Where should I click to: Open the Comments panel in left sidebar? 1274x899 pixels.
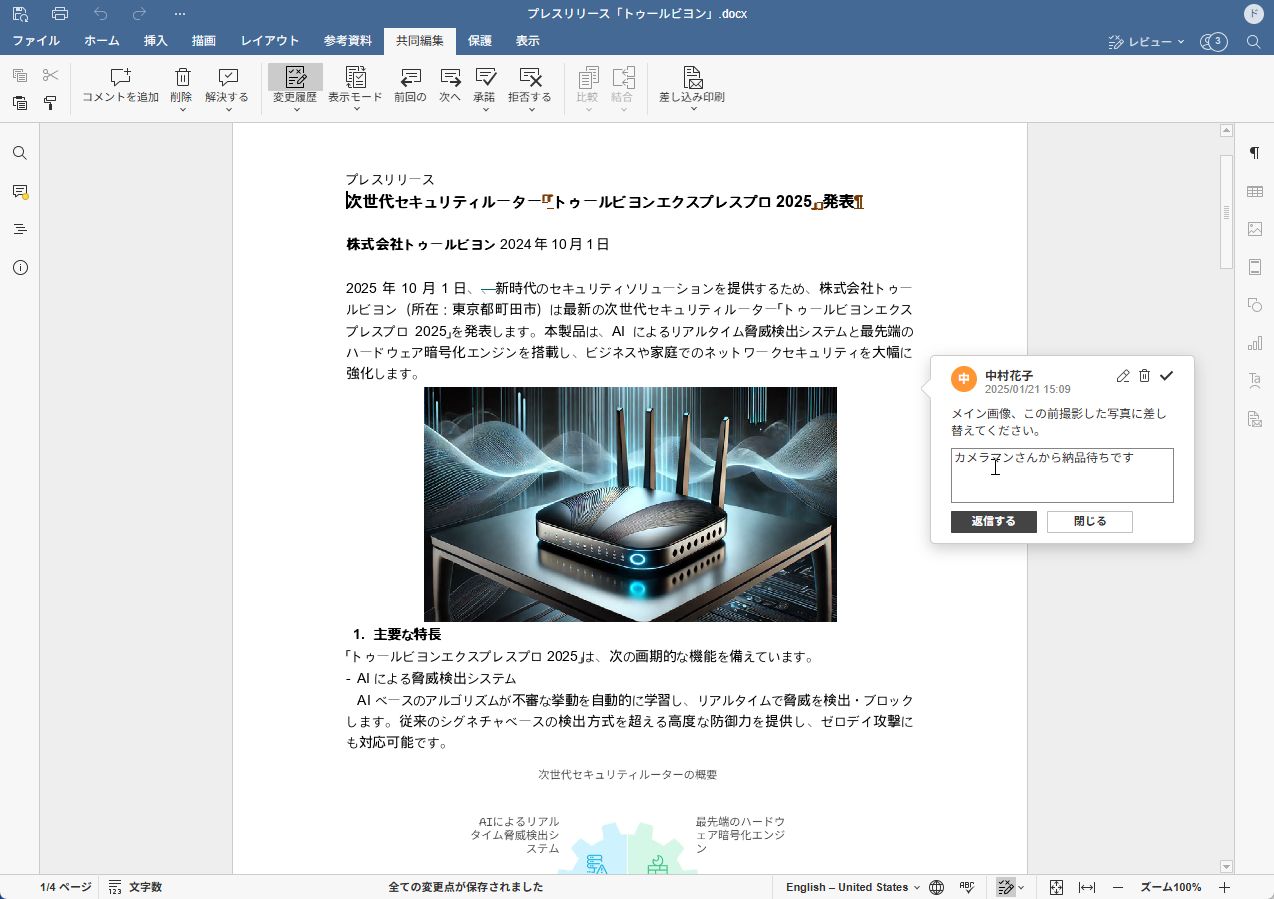click(20, 191)
